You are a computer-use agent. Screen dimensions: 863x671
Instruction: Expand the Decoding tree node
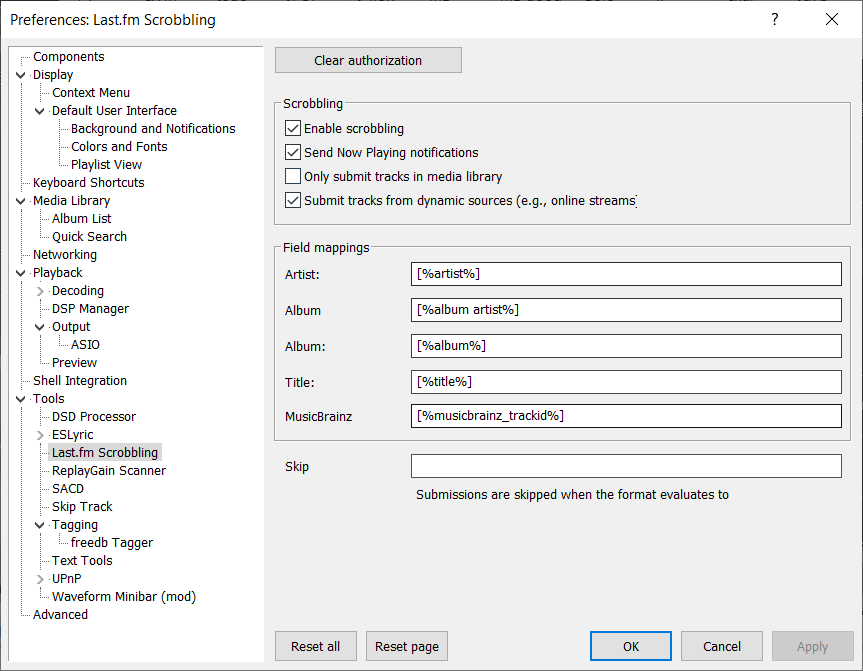coord(40,291)
